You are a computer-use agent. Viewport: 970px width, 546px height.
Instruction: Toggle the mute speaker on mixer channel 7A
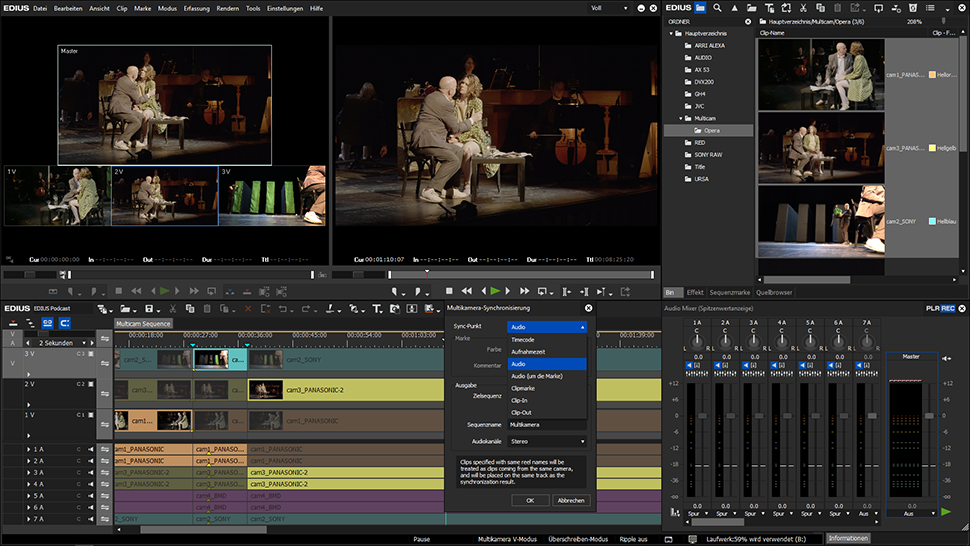(x=859, y=365)
